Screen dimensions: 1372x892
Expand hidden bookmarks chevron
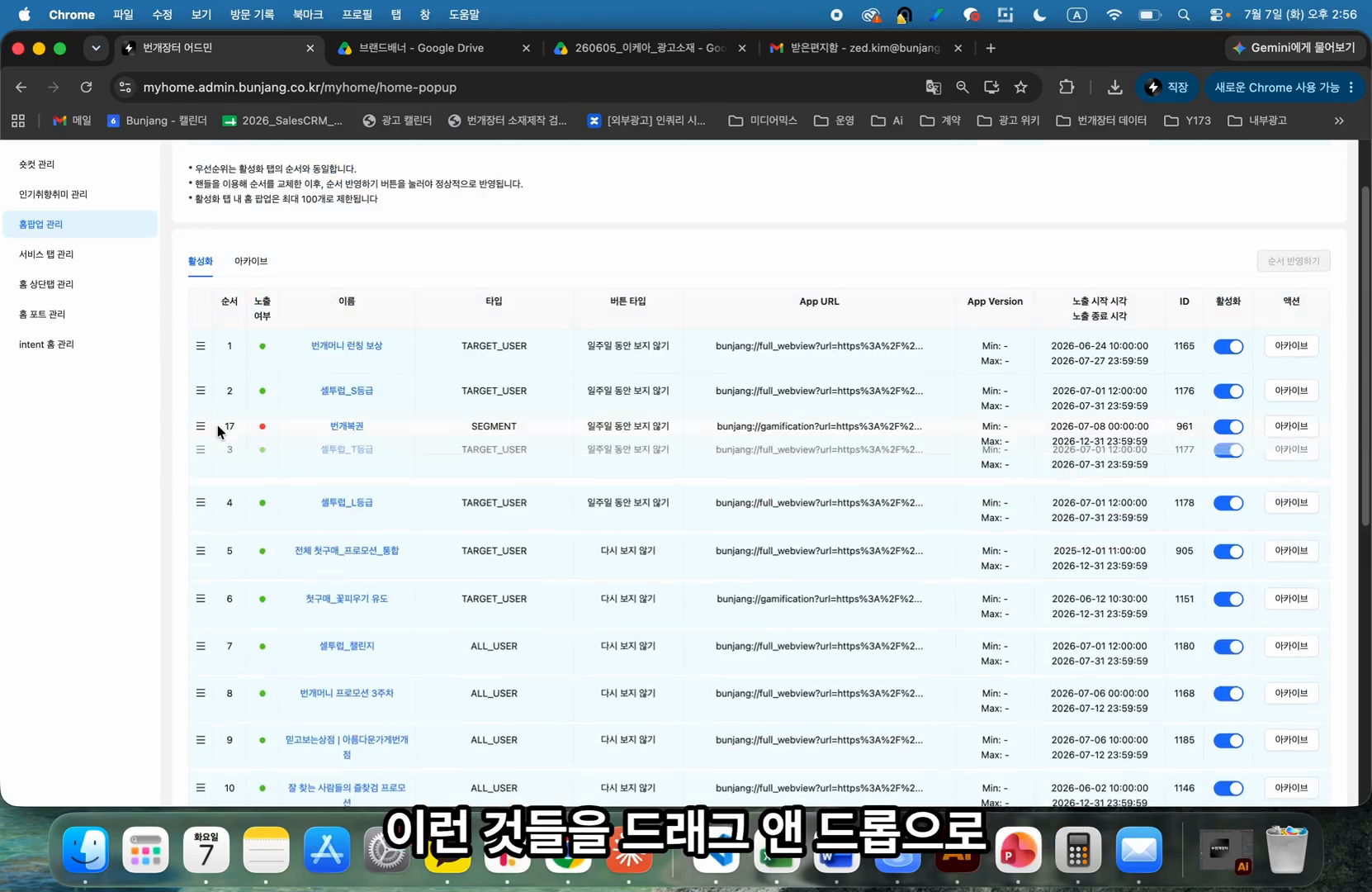1339,121
